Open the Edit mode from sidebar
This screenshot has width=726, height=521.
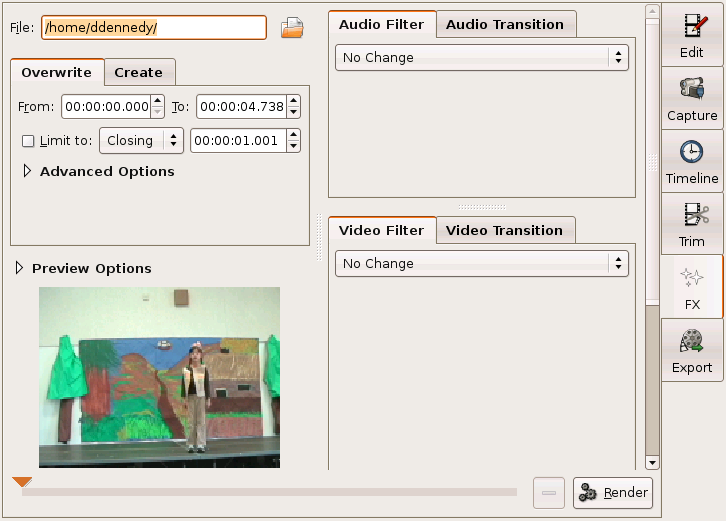(x=692, y=35)
